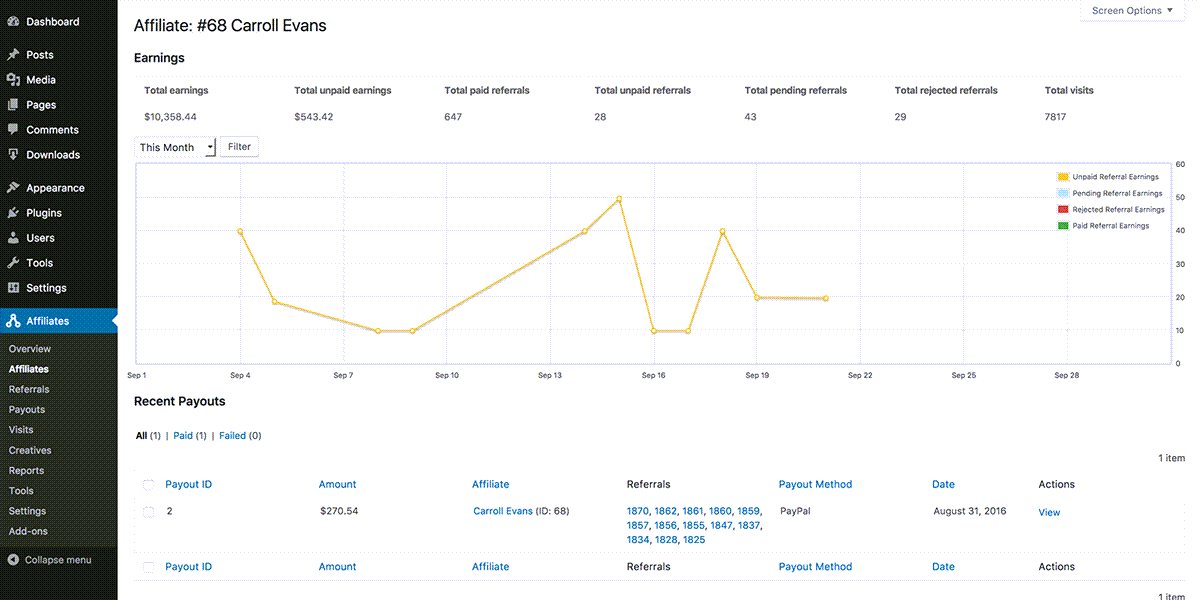Open the View link for the payout
This screenshot has height=600, width=1200.
pyautogui.click(x=1049, y=512)
